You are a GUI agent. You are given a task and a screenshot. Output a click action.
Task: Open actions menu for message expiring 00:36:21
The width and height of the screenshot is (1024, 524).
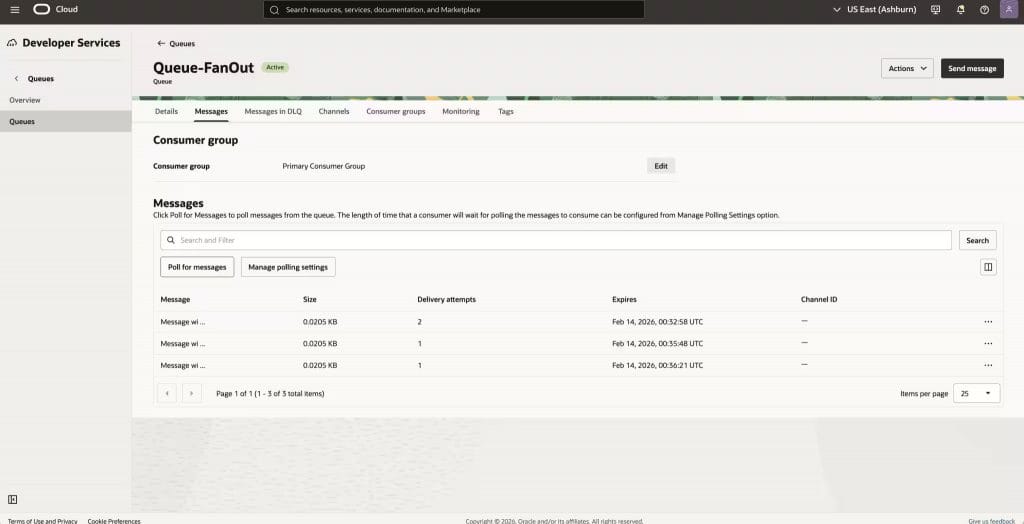click(x=988, y=365)
